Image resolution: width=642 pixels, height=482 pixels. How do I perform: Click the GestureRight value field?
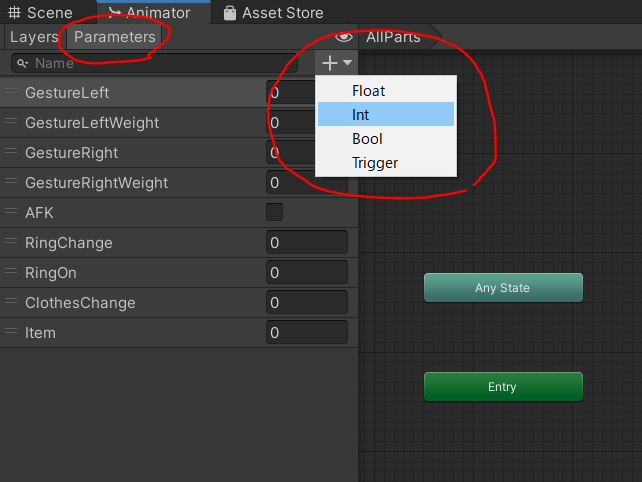(290, 153)
